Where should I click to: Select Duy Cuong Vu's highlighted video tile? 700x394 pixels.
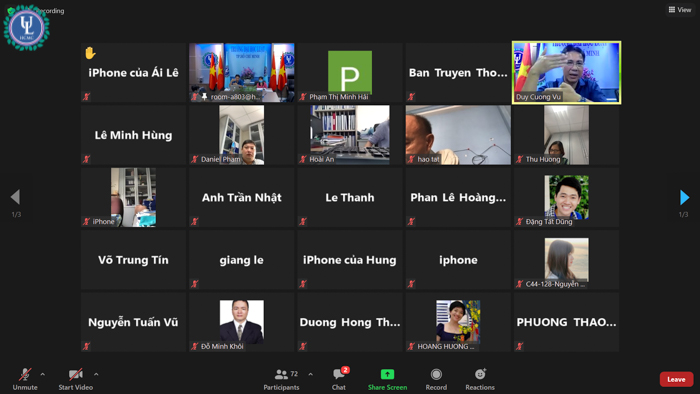567,73
